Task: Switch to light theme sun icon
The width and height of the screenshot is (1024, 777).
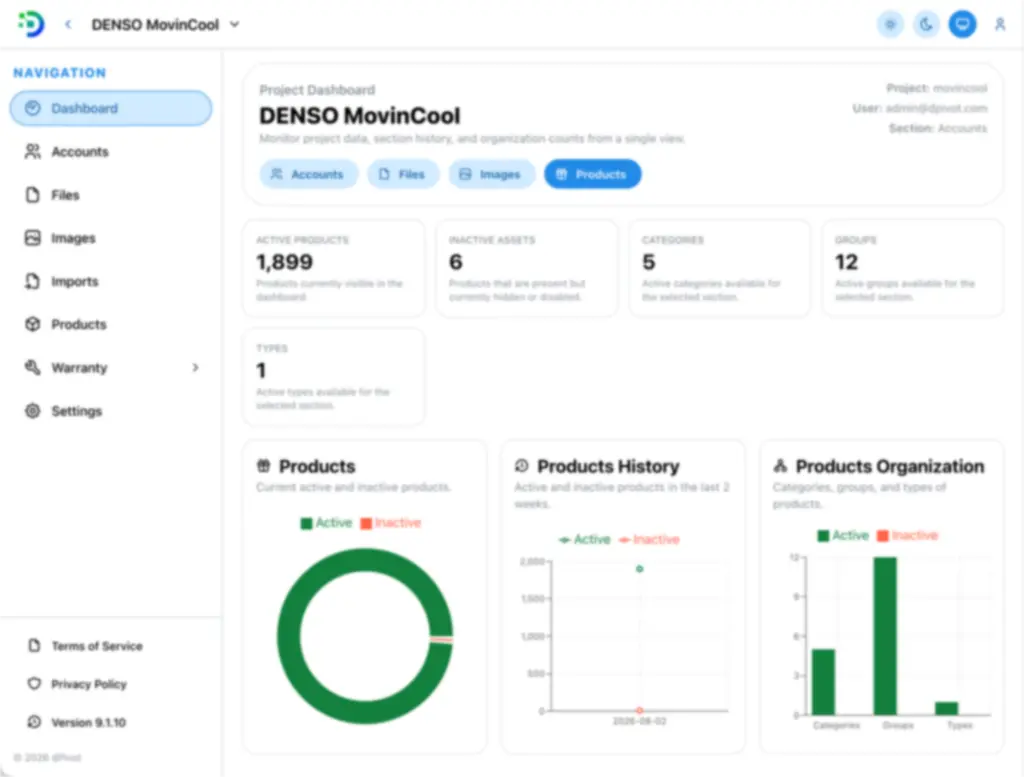Action: click(x=889, y=25)
